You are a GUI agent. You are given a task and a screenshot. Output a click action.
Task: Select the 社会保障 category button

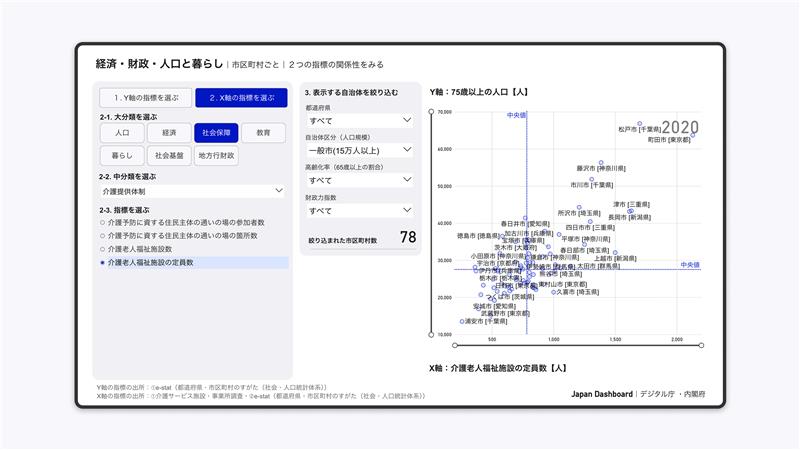216,133
